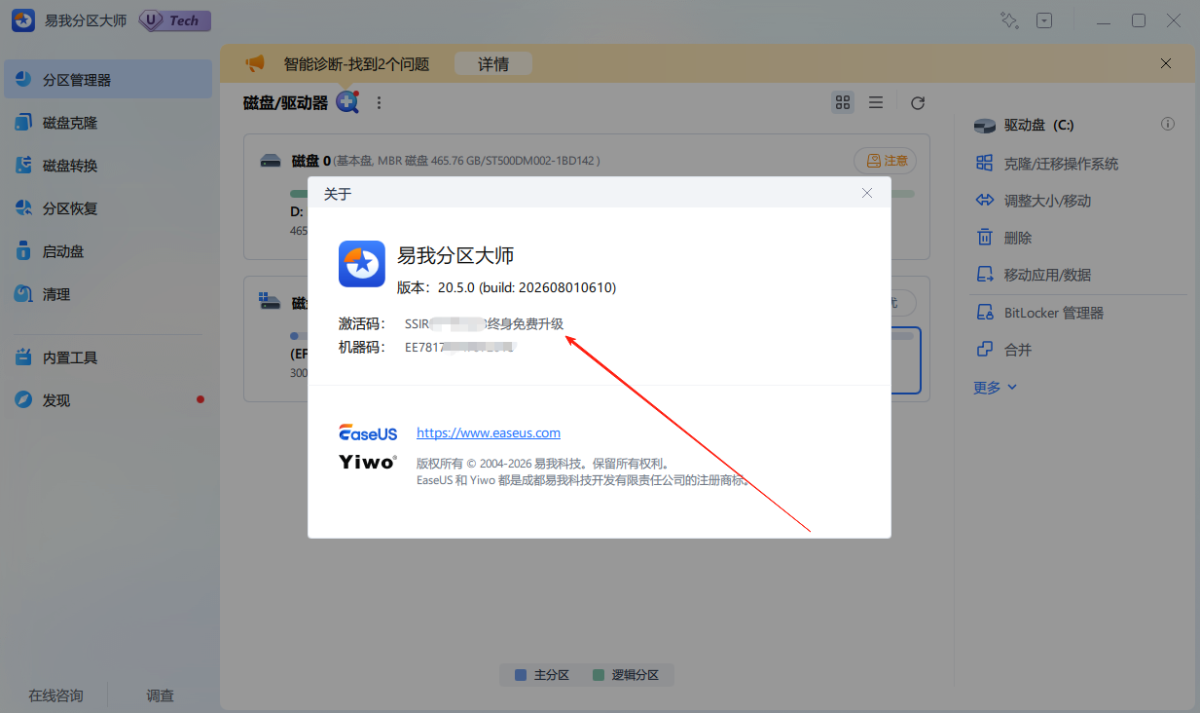Click the 逻辑分区 green legend swatch

coord(598,675)
